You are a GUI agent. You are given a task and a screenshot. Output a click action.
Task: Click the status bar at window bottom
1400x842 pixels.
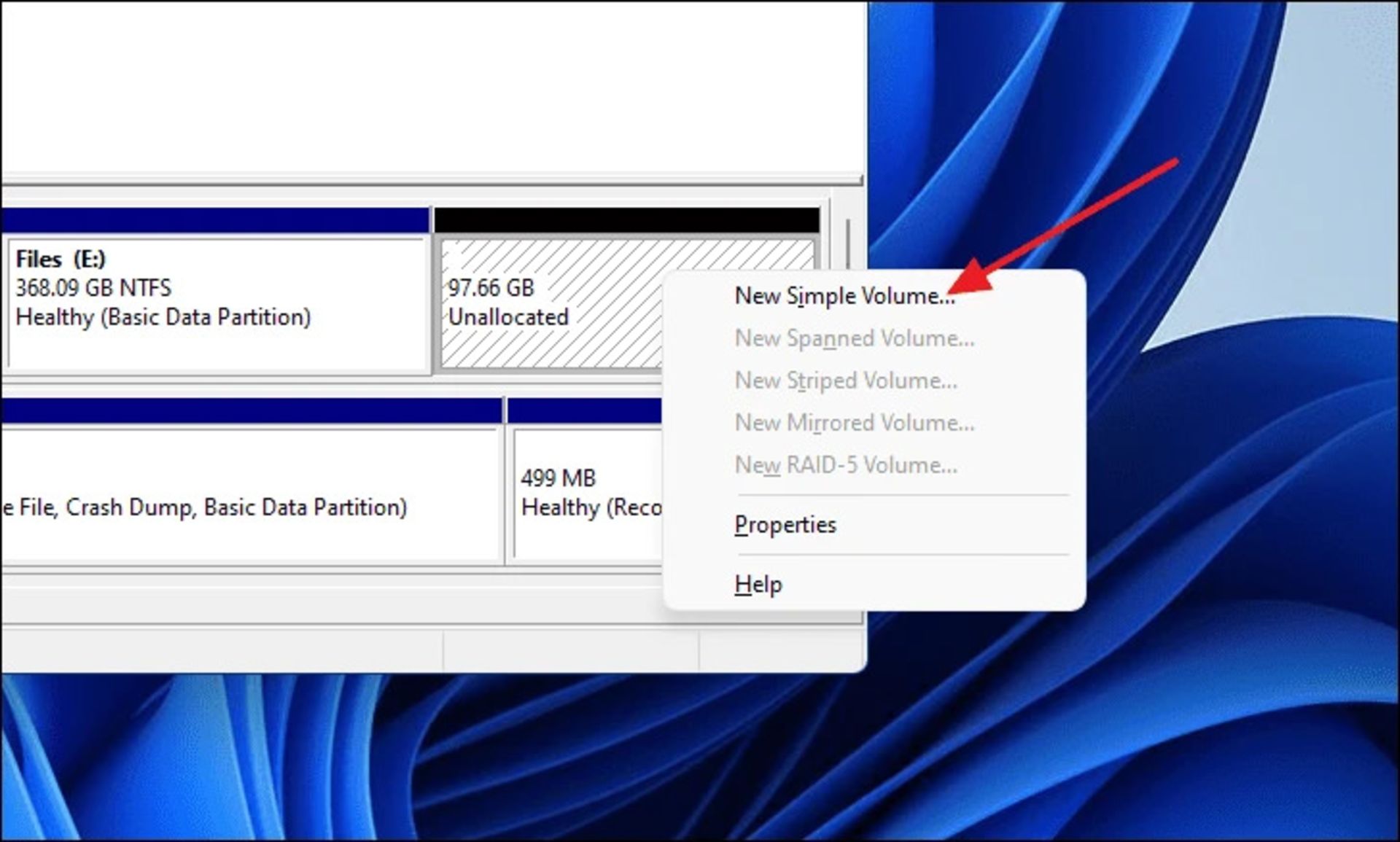(x=219, y=649)
